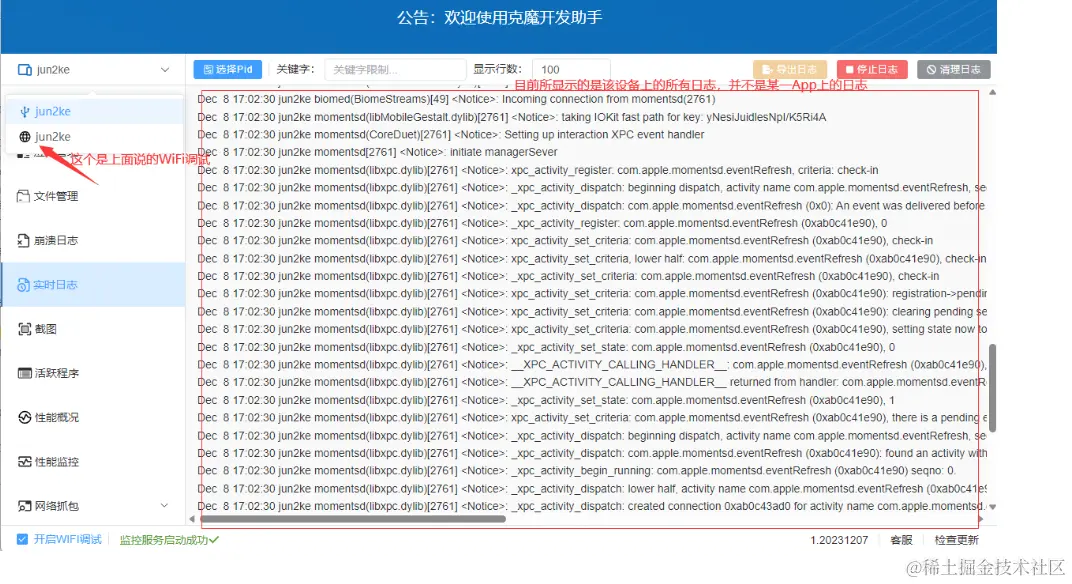
Task: Select the 'criteria: check-in' xpc_activity_register line
Action: click(537, 170)
